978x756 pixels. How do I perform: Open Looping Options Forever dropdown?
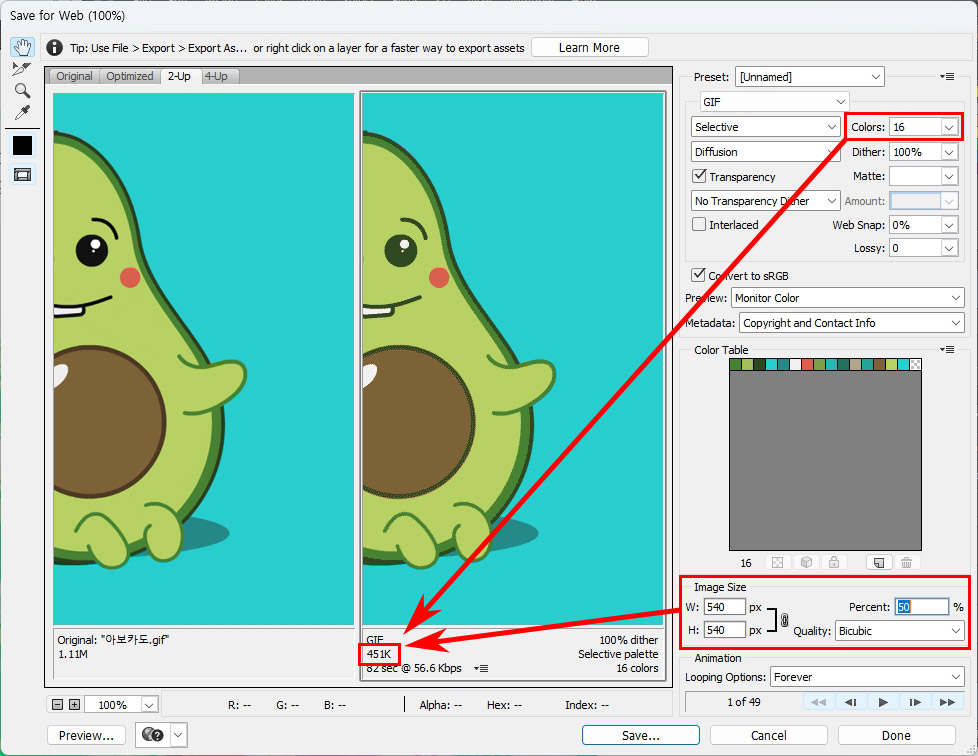(868, 677)
